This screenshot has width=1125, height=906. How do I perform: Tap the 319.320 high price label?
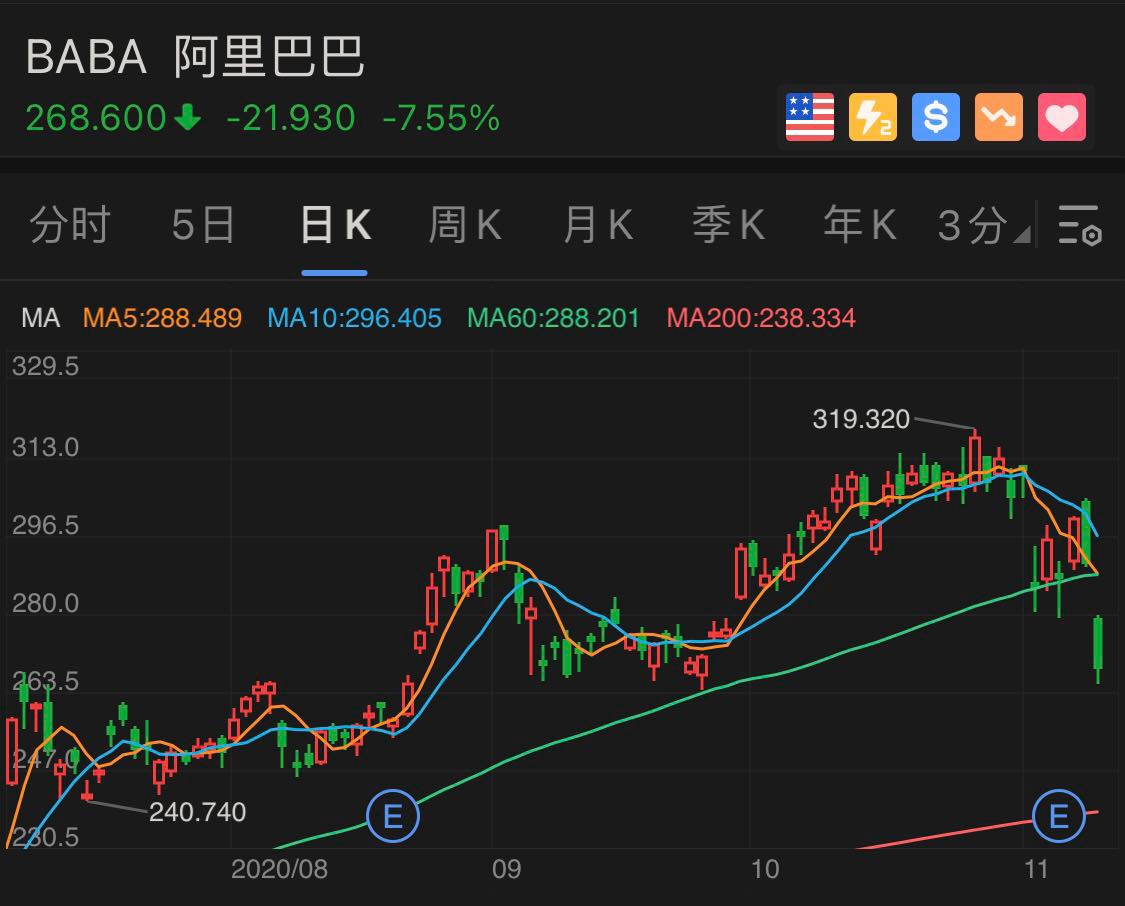(x=861, y=419)
